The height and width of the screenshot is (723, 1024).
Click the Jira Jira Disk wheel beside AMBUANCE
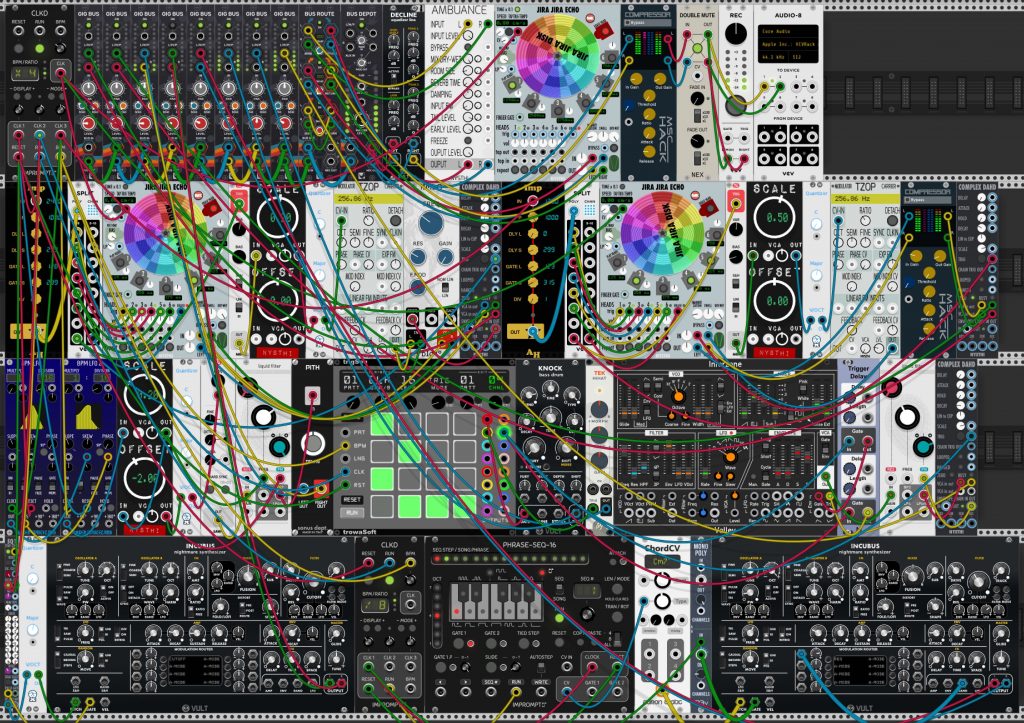pos(557,57)
